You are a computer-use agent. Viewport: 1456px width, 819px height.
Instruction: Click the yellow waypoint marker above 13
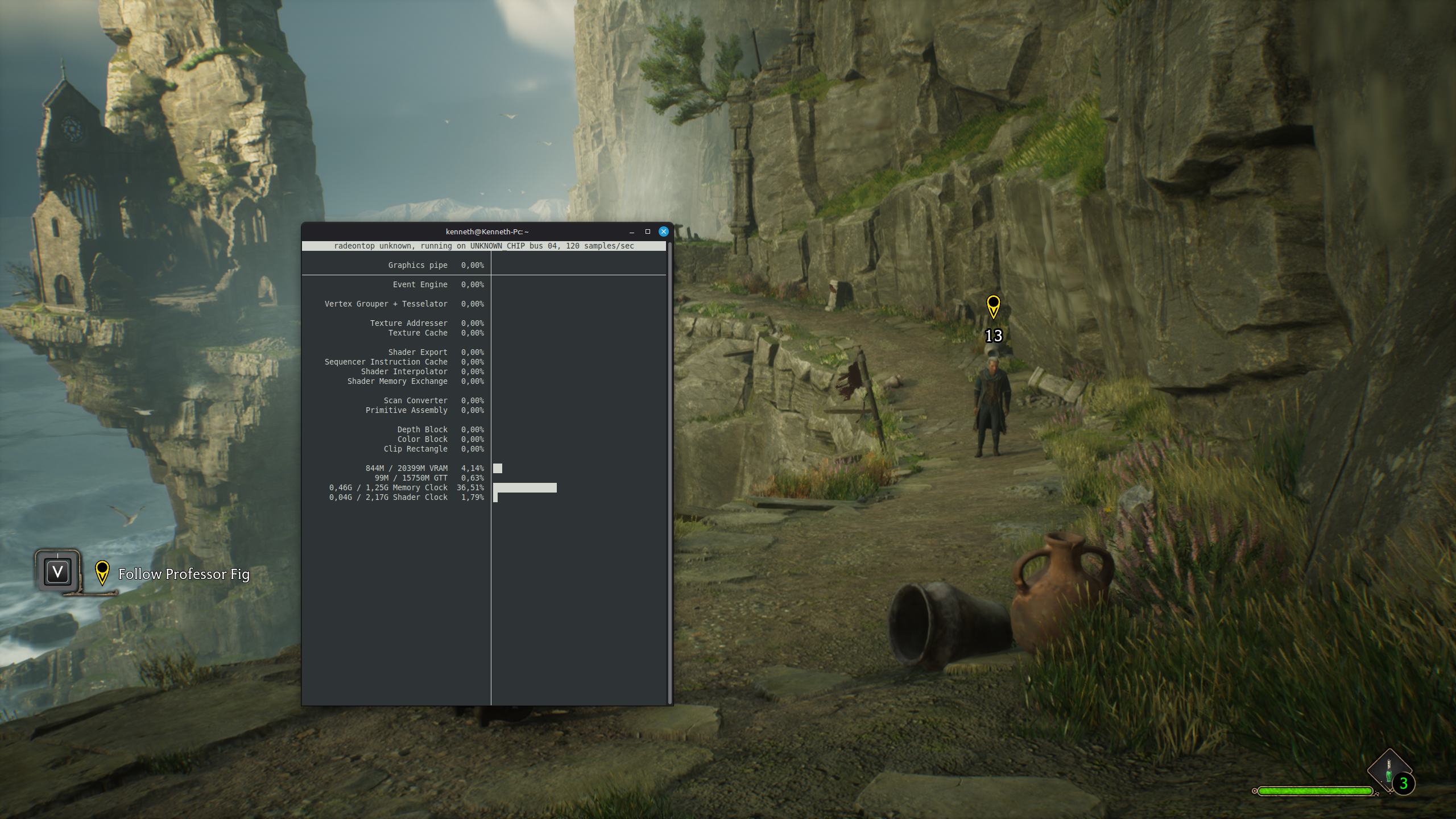[993, 305]
